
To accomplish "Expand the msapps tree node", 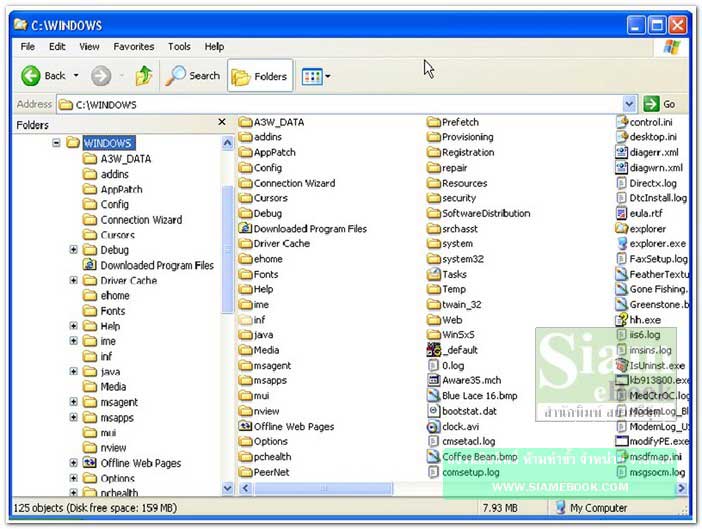I will (73, 417).
